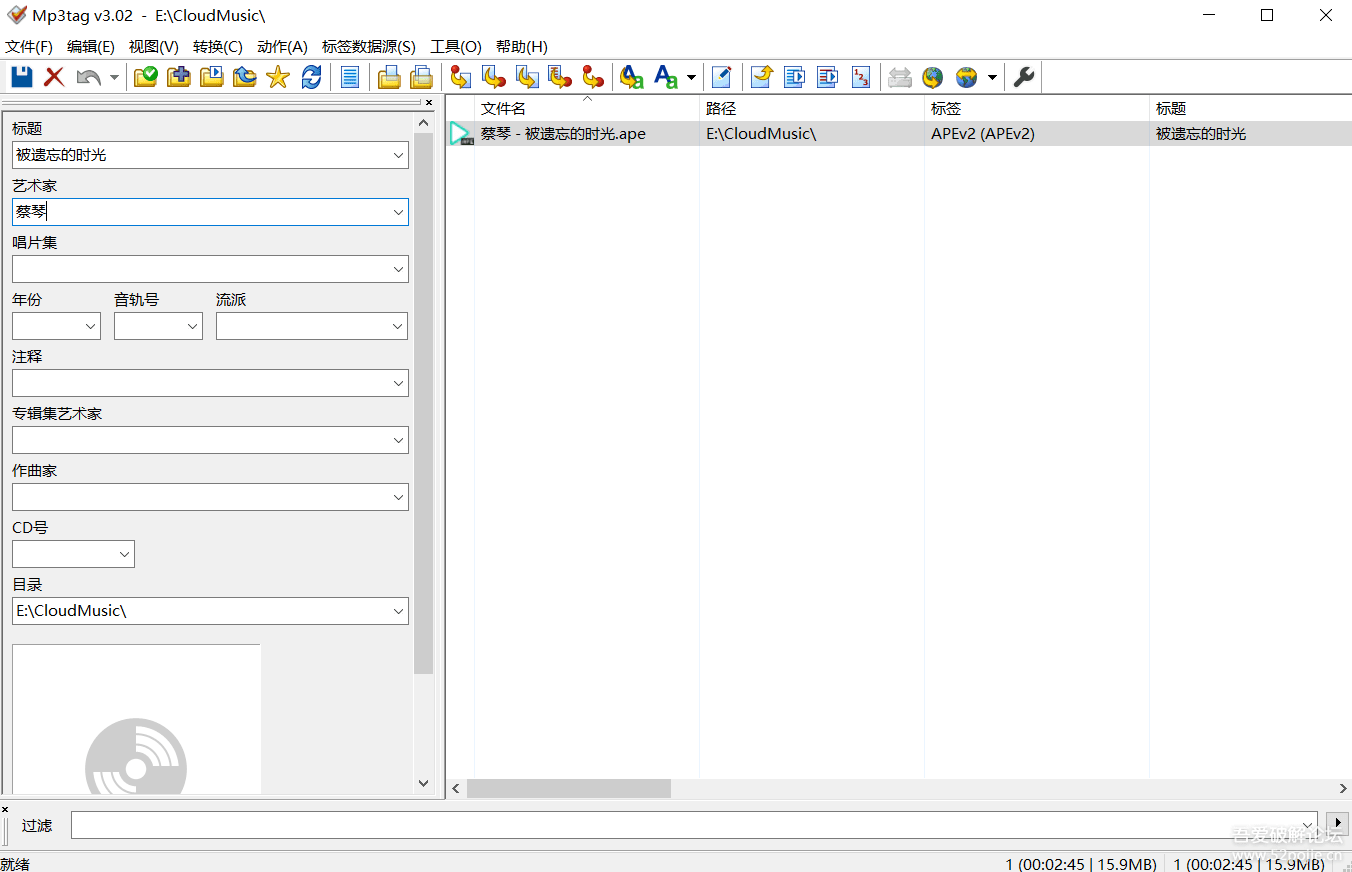Click the tag panel vertical scrollbar down arrow
The image size is (1352, 872).
(x=423, y=784)
